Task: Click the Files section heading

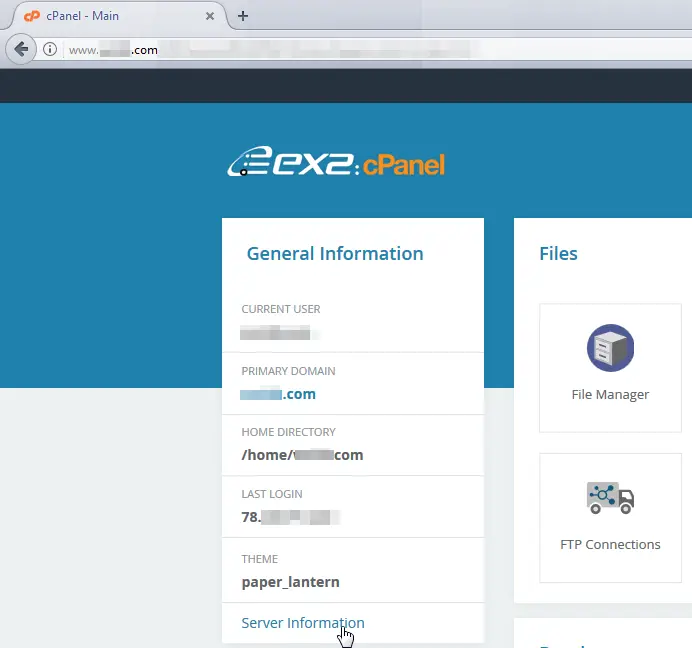Action: click(x=558, y=254)
